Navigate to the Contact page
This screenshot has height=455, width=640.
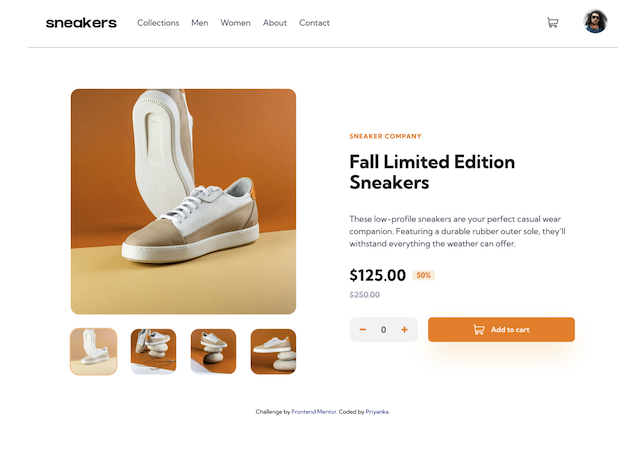point(314,23)
